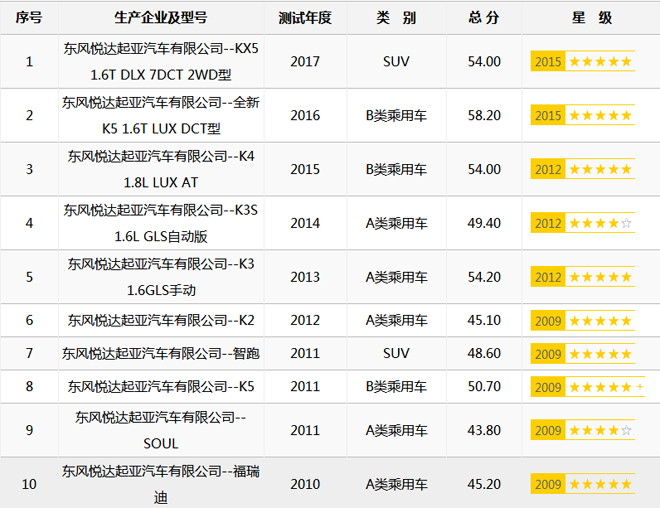Click the test year 2012 cell for K2

(x=305, y=320)
